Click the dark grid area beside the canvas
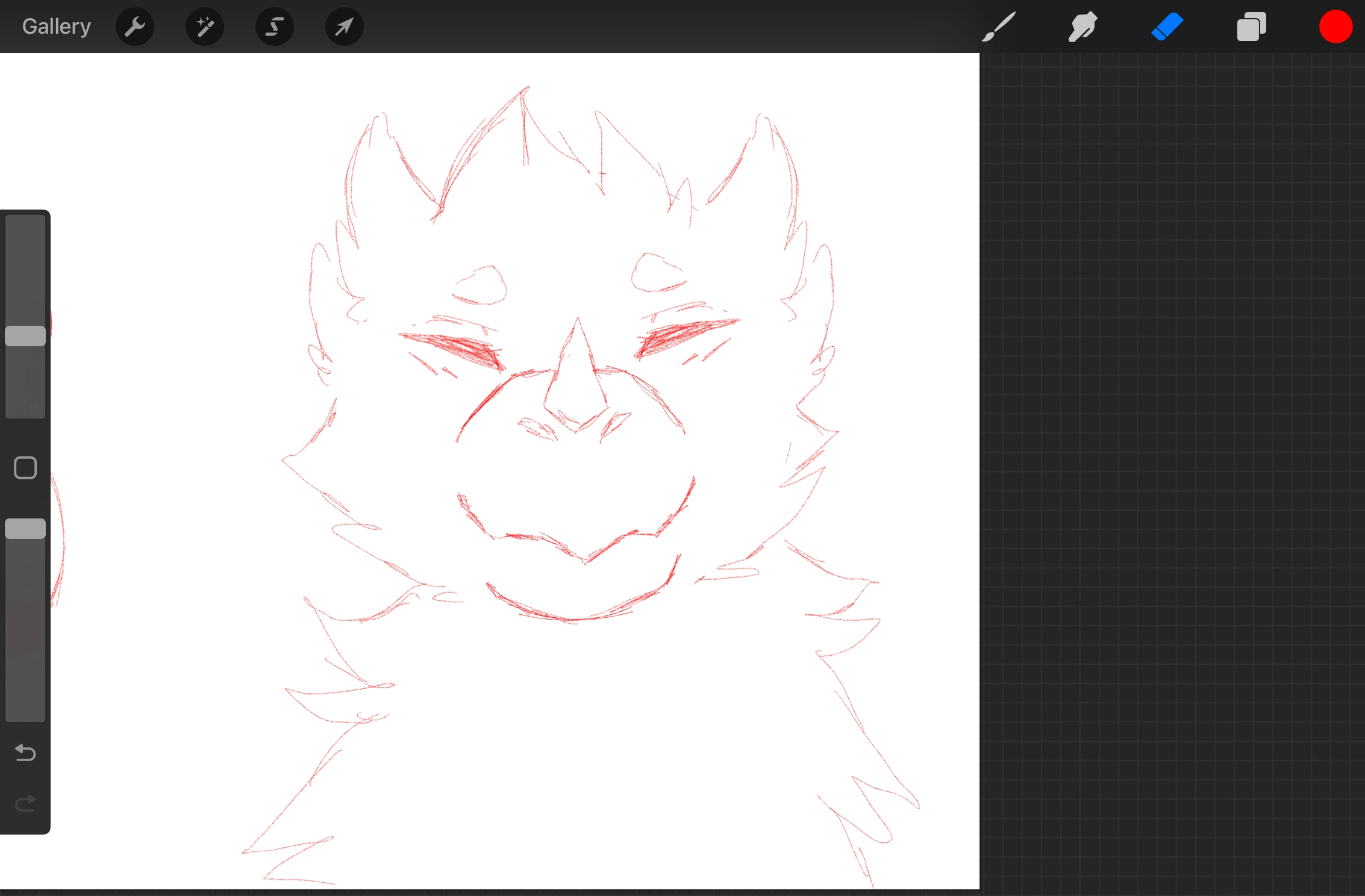 click(1169, 458)
